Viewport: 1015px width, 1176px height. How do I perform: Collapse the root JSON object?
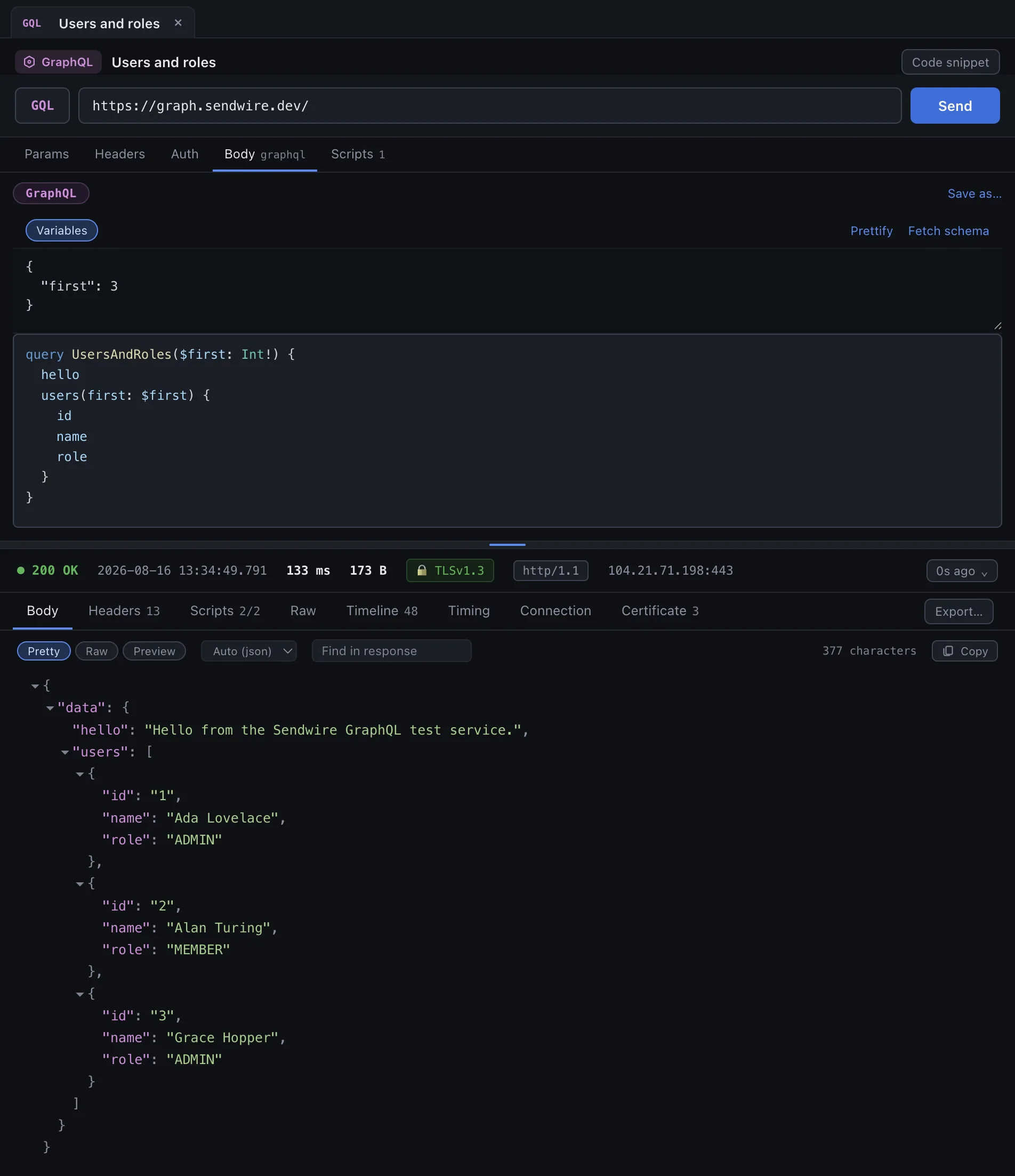(x=35, y=686)
